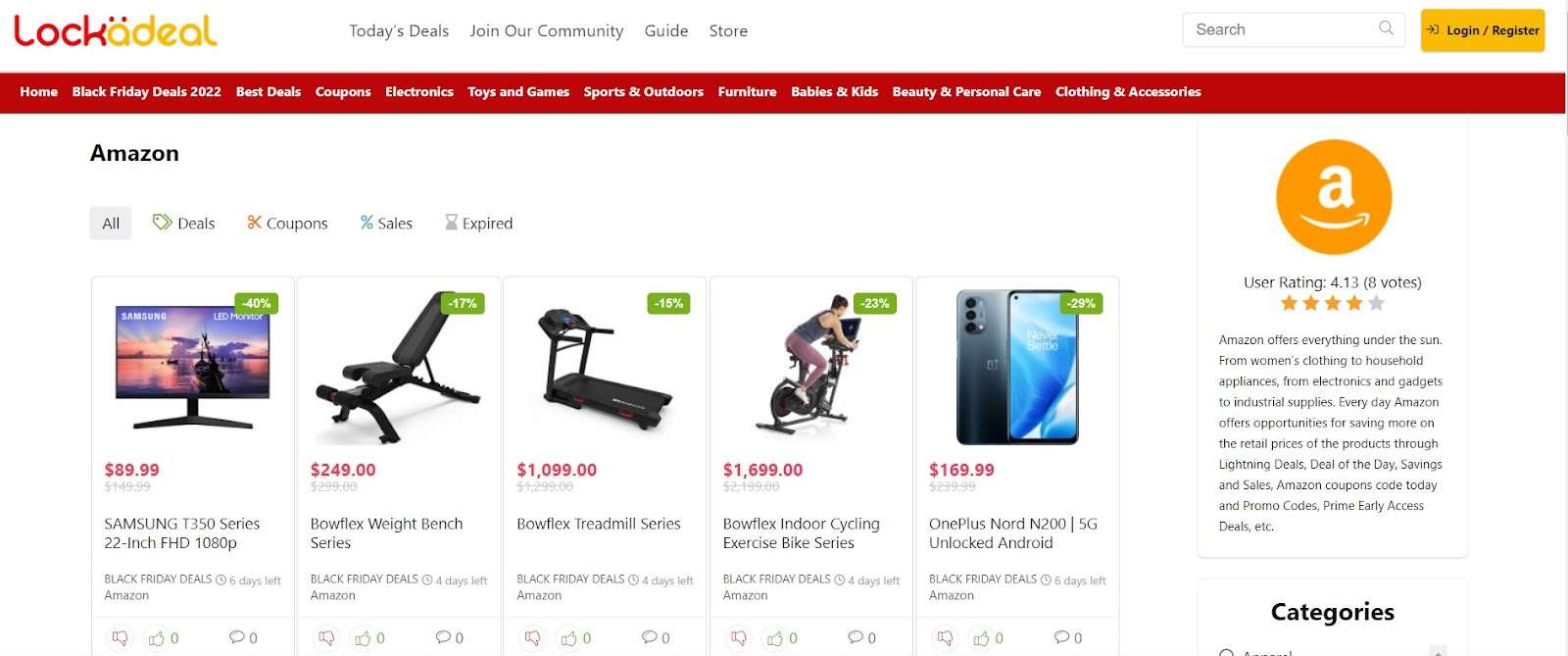Go to Electronics in red navigation
The width and height of the screenshot is (1568, 656).
(x=419, y=91)
